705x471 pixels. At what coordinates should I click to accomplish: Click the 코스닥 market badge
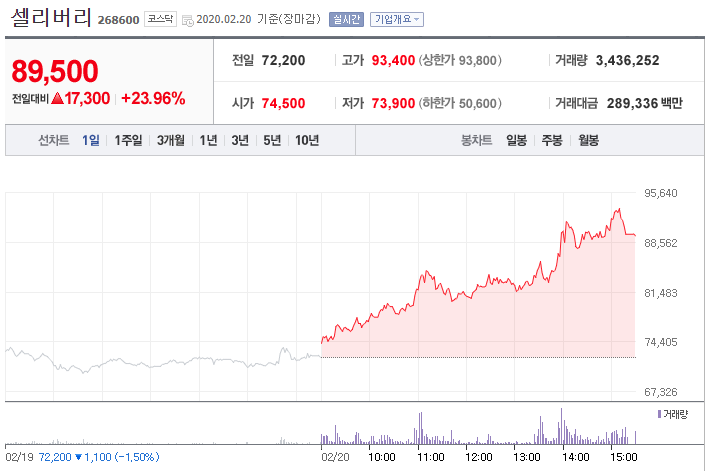point(161,19)
